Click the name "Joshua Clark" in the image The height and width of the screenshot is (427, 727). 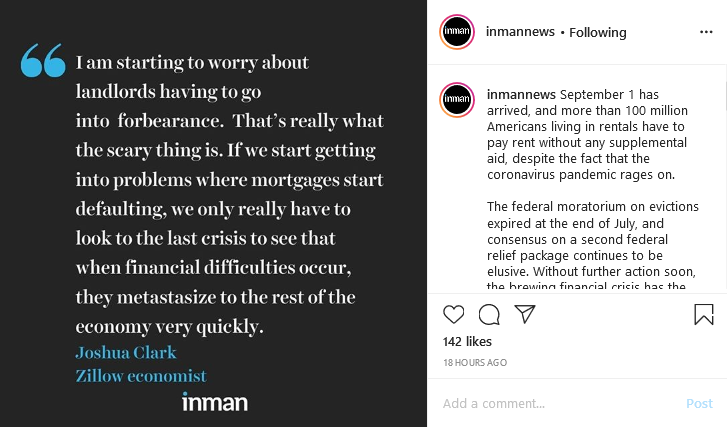[x=125, y=352]
